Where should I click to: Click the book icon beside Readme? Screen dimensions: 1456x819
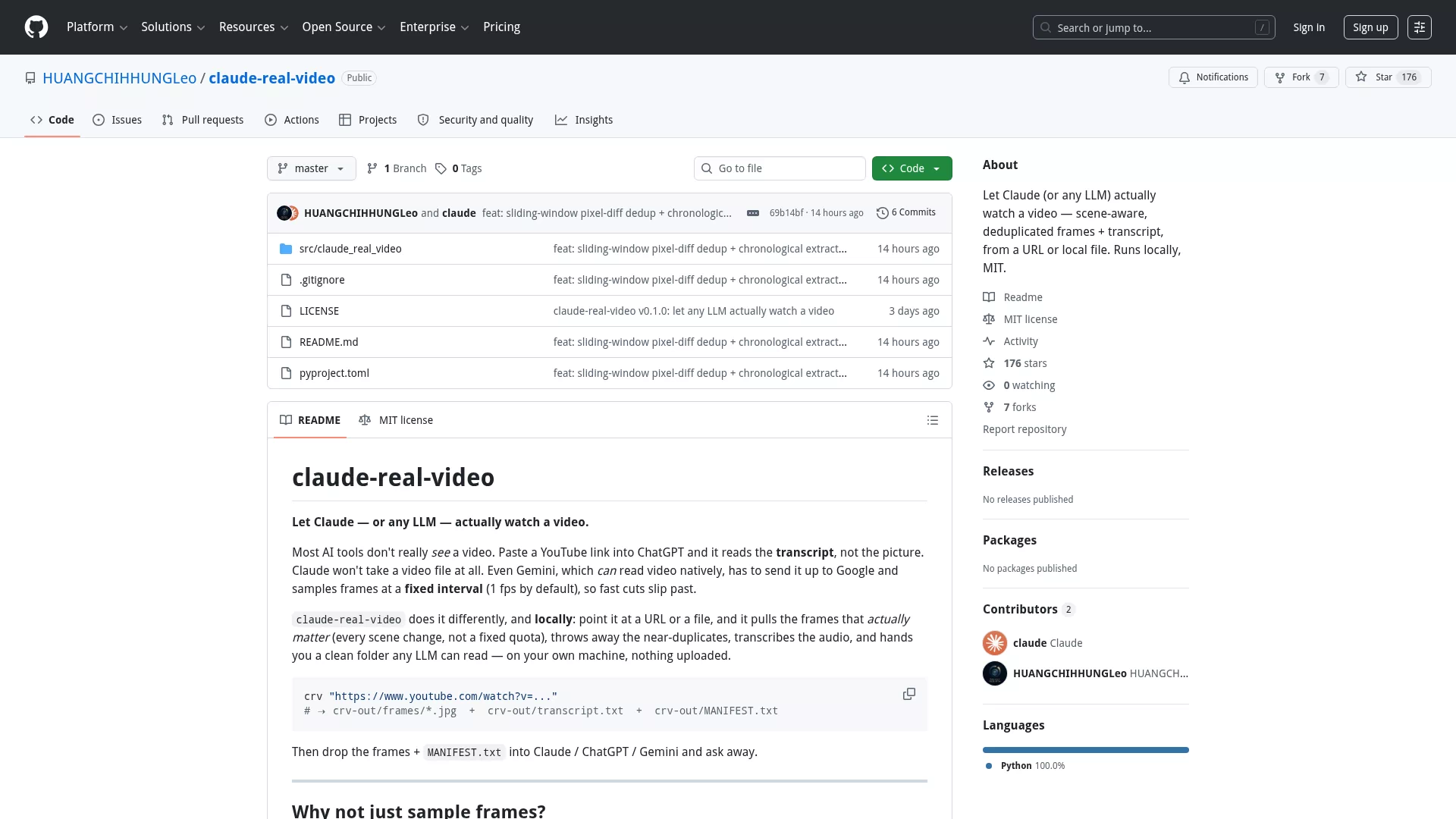tap(989, 297)
